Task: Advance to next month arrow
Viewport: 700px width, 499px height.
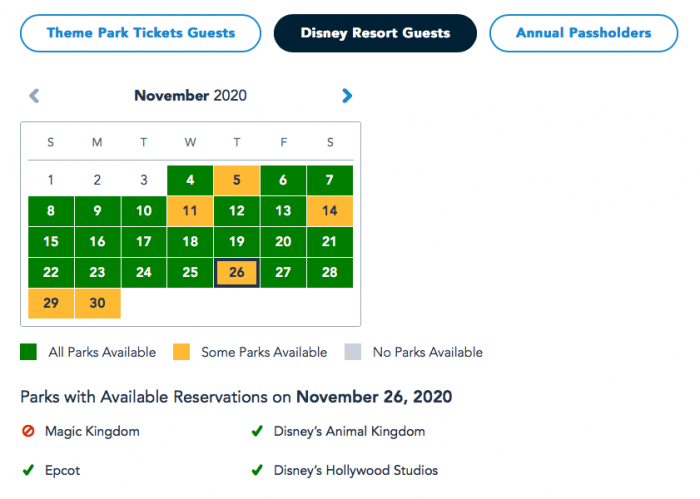Action: pyautogui.click(x=347, y=96)
